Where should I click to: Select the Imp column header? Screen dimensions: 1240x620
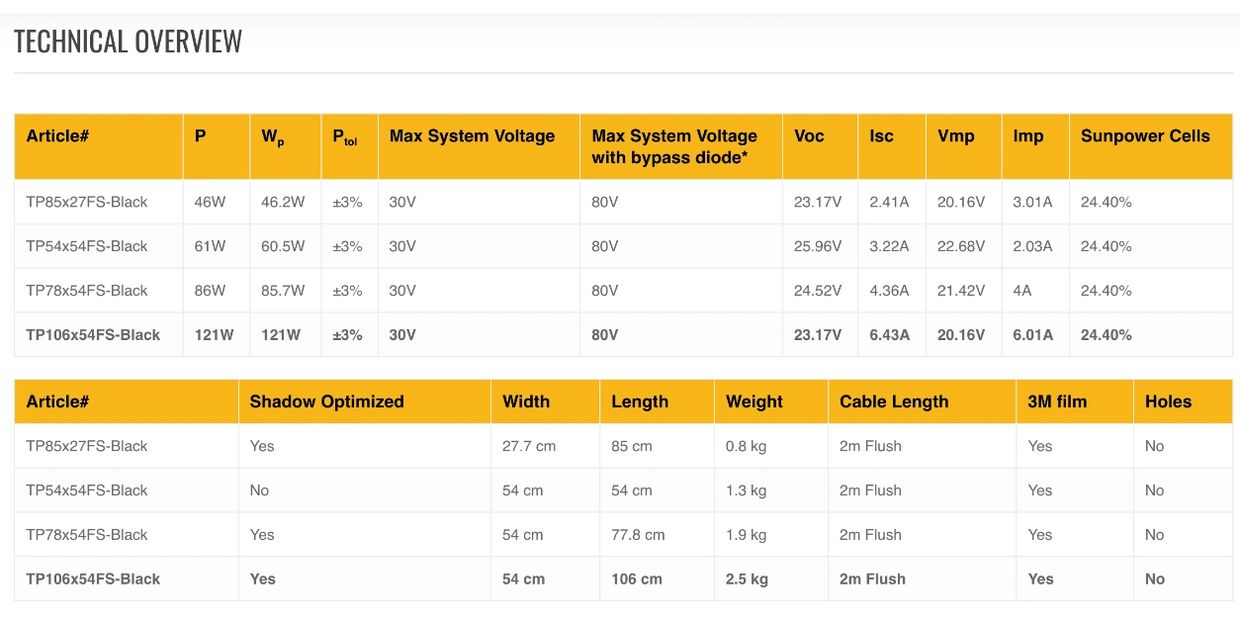coord(1028,136)
